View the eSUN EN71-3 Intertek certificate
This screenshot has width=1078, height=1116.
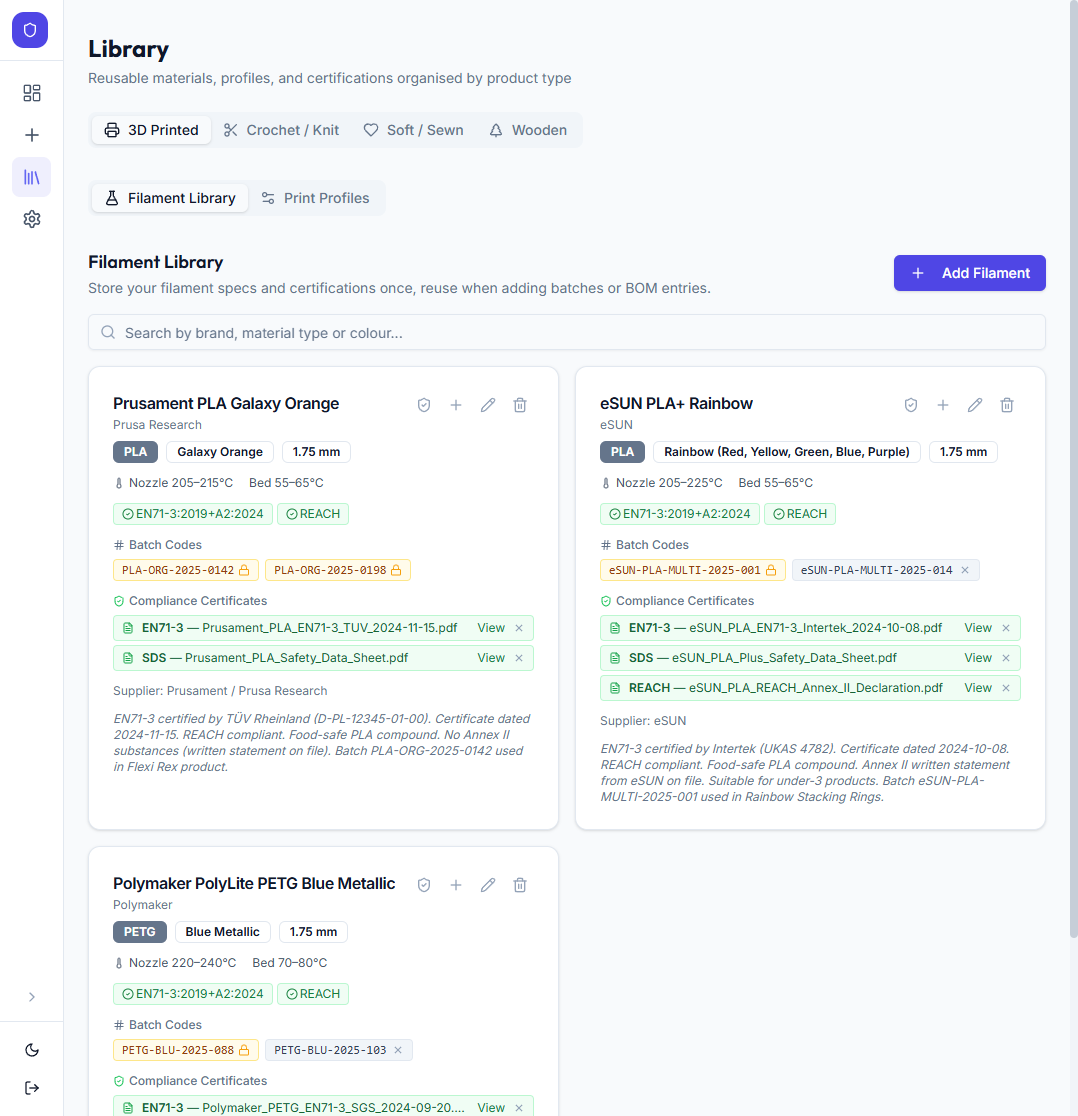[x=978, y=628]
